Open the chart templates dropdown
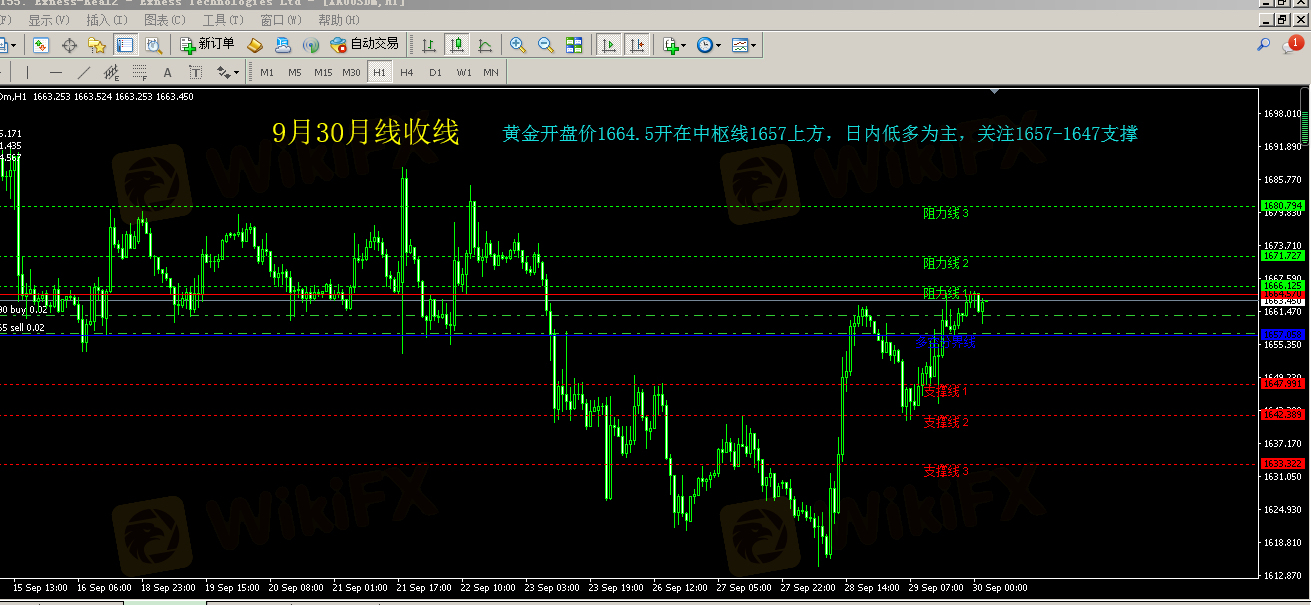The height and width of the screenshot is (605, 1311). 743,45
